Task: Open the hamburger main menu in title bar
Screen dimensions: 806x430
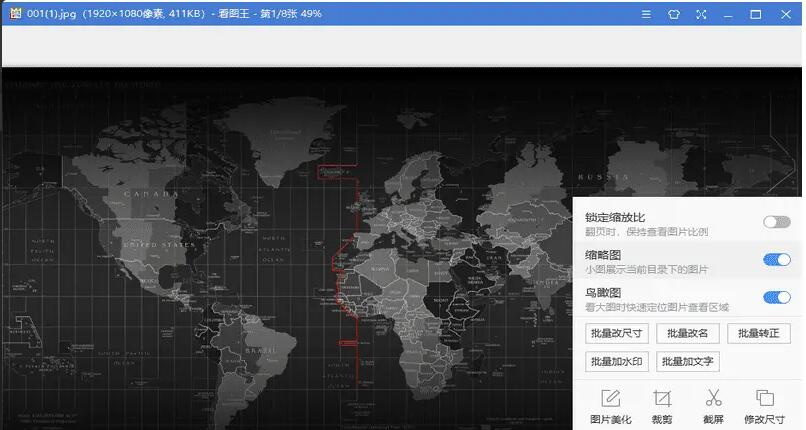Action: click(646, 15)
